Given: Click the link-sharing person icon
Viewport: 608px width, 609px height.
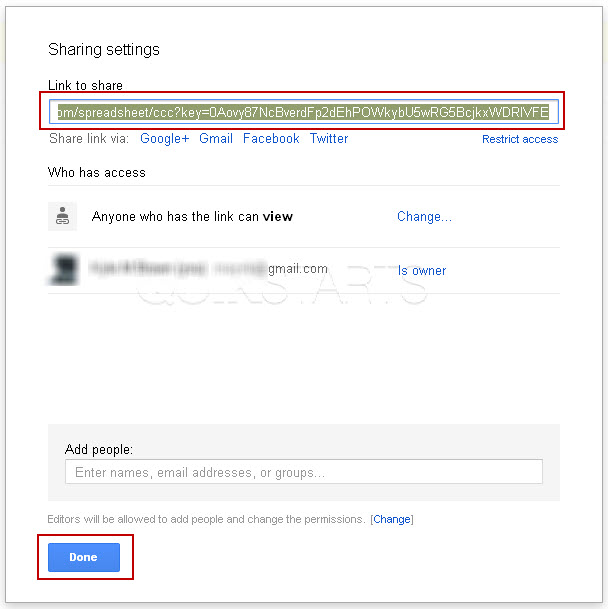Looking at the screenshot, I should tap(62, 216).
